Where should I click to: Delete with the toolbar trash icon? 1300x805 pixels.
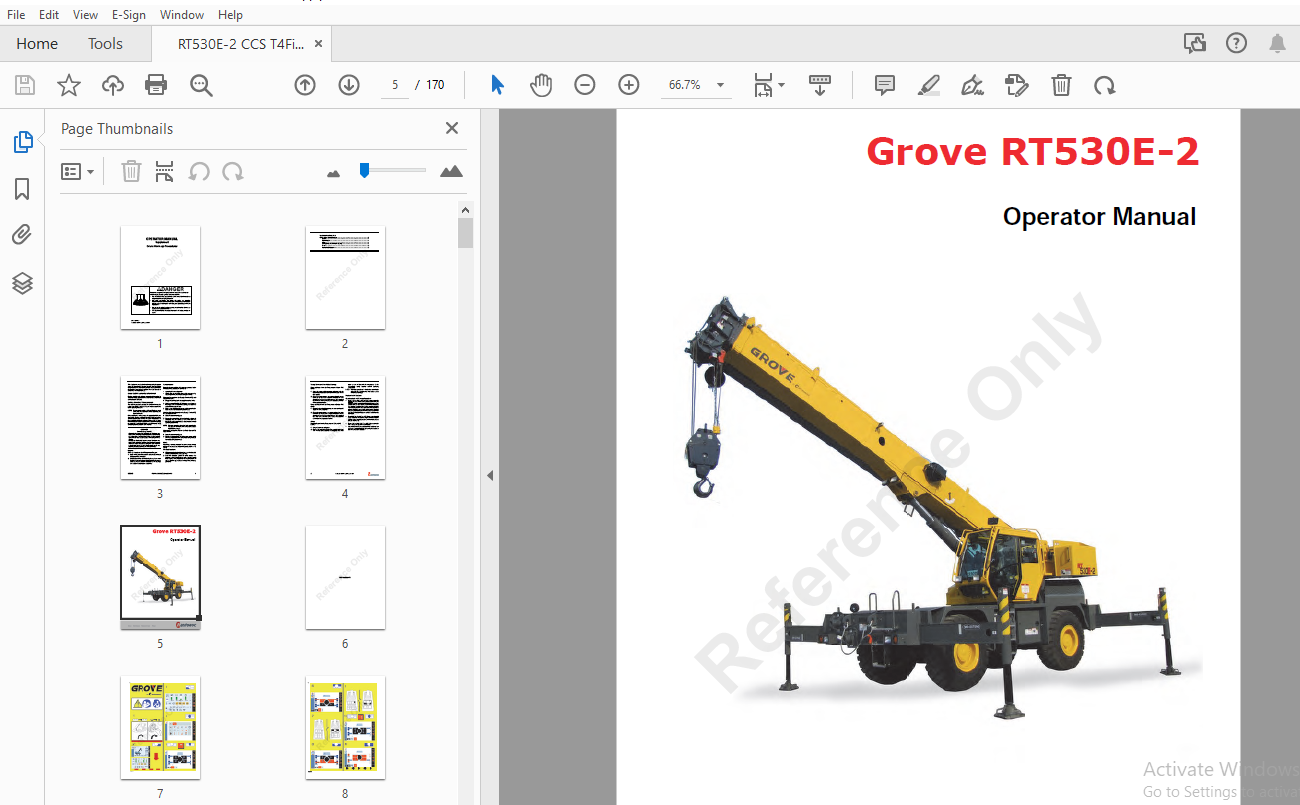tap(1061, 85)
